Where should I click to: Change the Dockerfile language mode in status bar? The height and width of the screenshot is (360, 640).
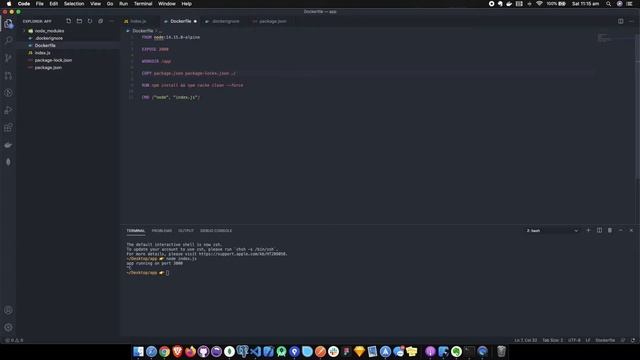click(x=605, y=340)
